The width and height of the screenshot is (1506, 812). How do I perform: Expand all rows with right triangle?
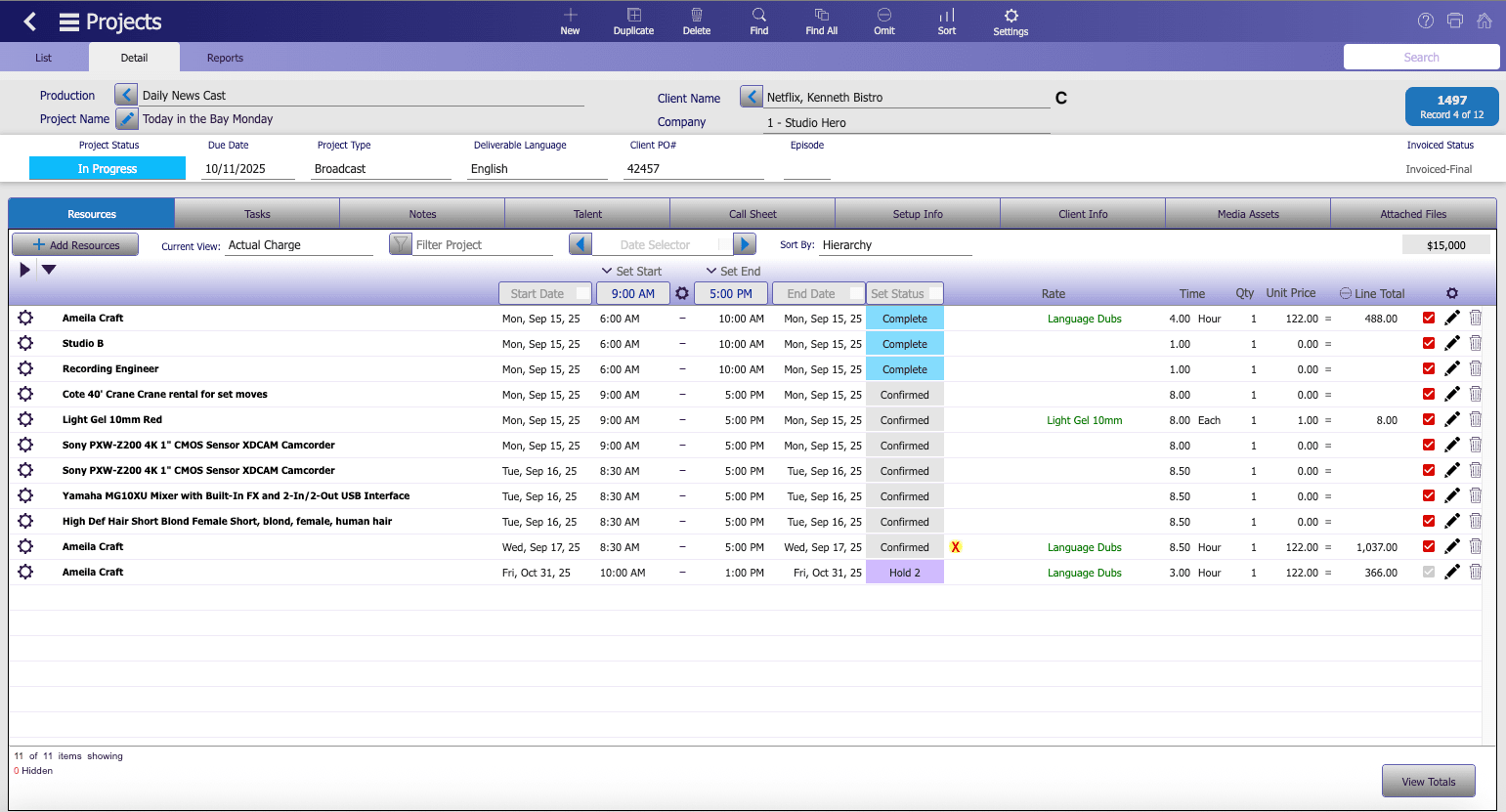[x=24, y=270]
